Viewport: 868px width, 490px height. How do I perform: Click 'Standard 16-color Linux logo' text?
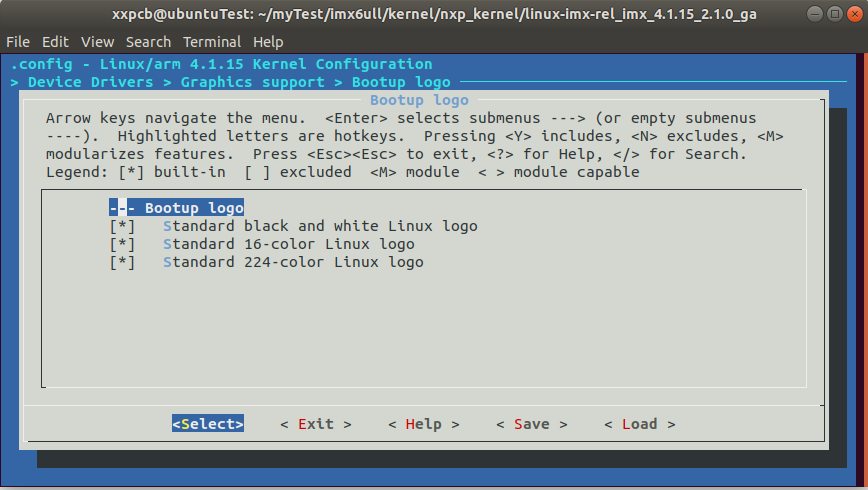[288, 244]
